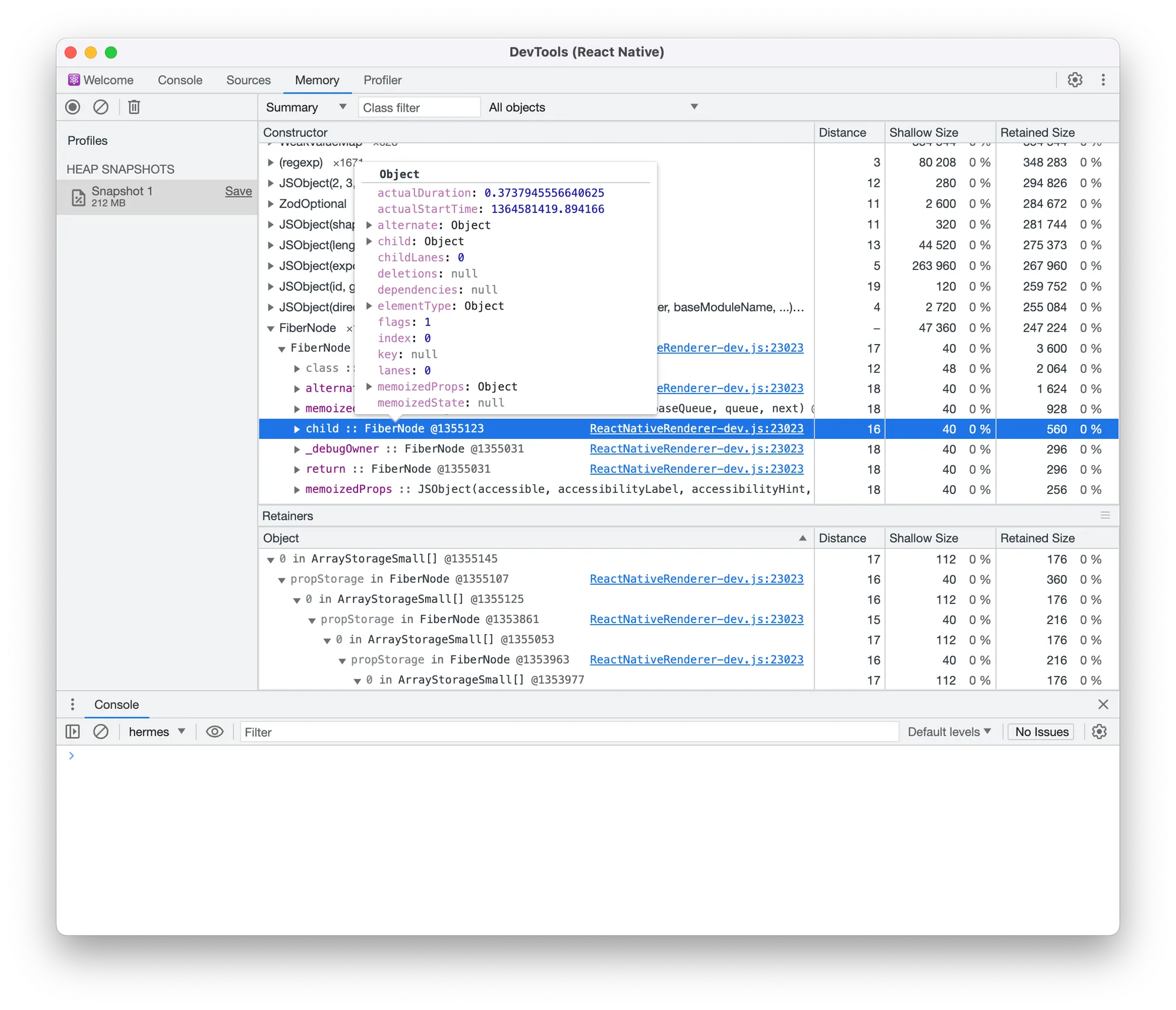Collapse the FiberNode constructor group
This screenshot has width=1176, height=1010.
270,328
